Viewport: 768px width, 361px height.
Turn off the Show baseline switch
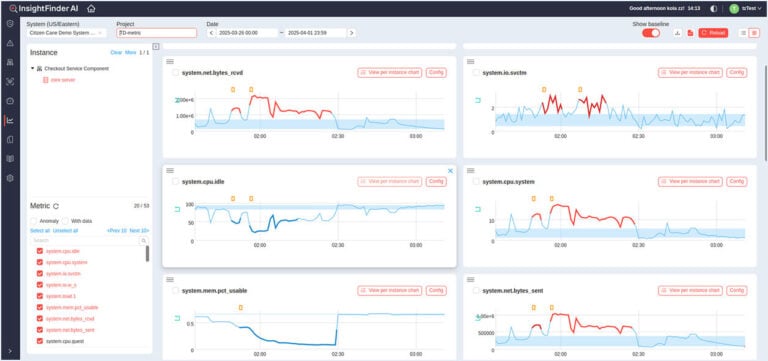pos(651,33)
